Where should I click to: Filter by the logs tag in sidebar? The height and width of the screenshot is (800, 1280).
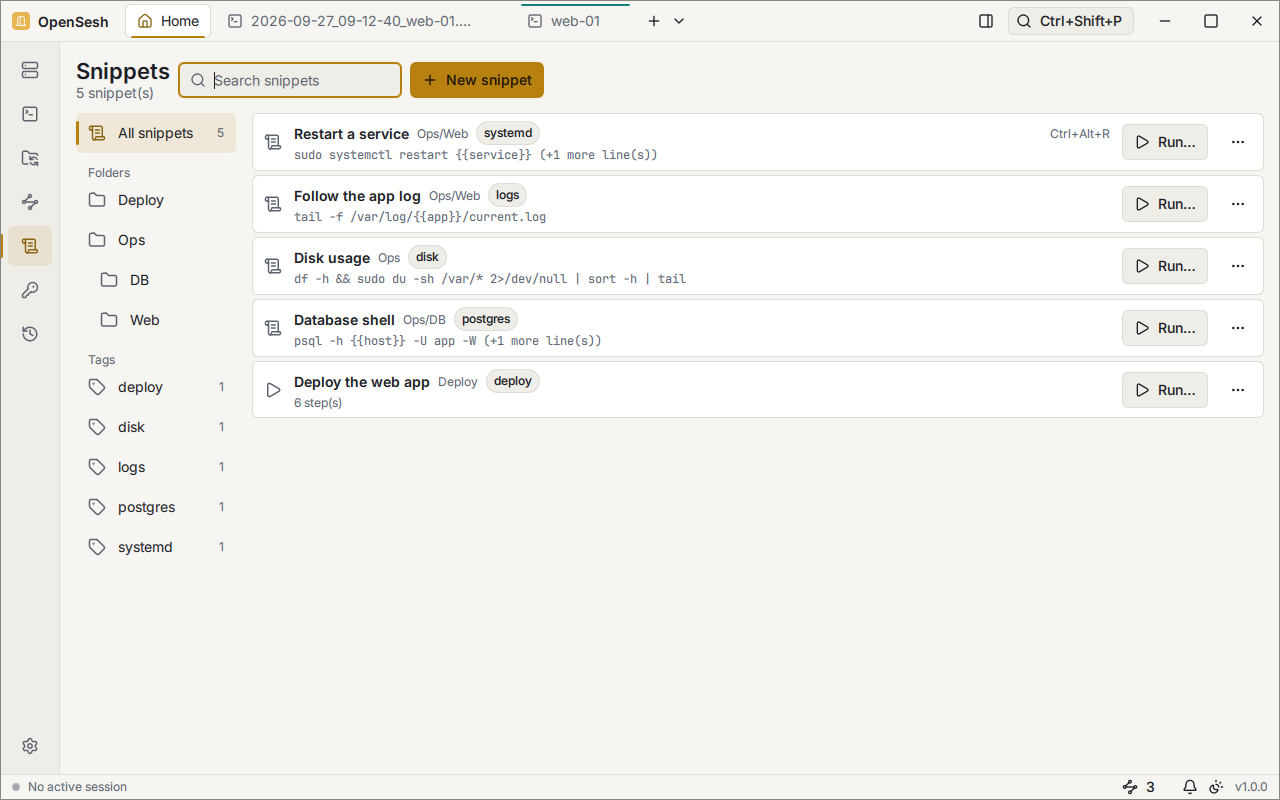click(x=156, y=467)
